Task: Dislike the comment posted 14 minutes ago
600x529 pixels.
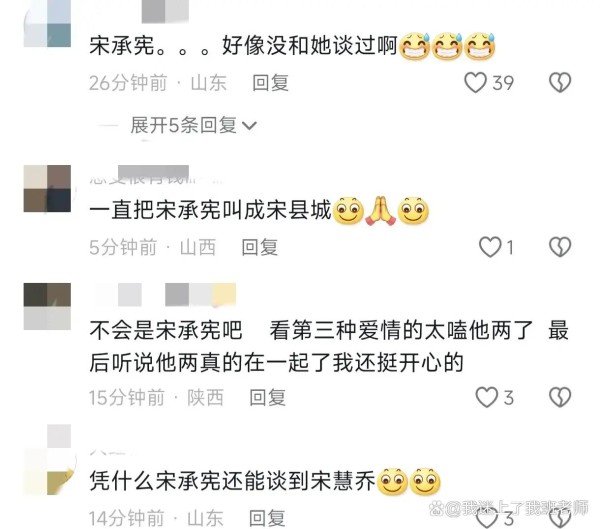Action: pyautogui.click(x=560, y=519)
